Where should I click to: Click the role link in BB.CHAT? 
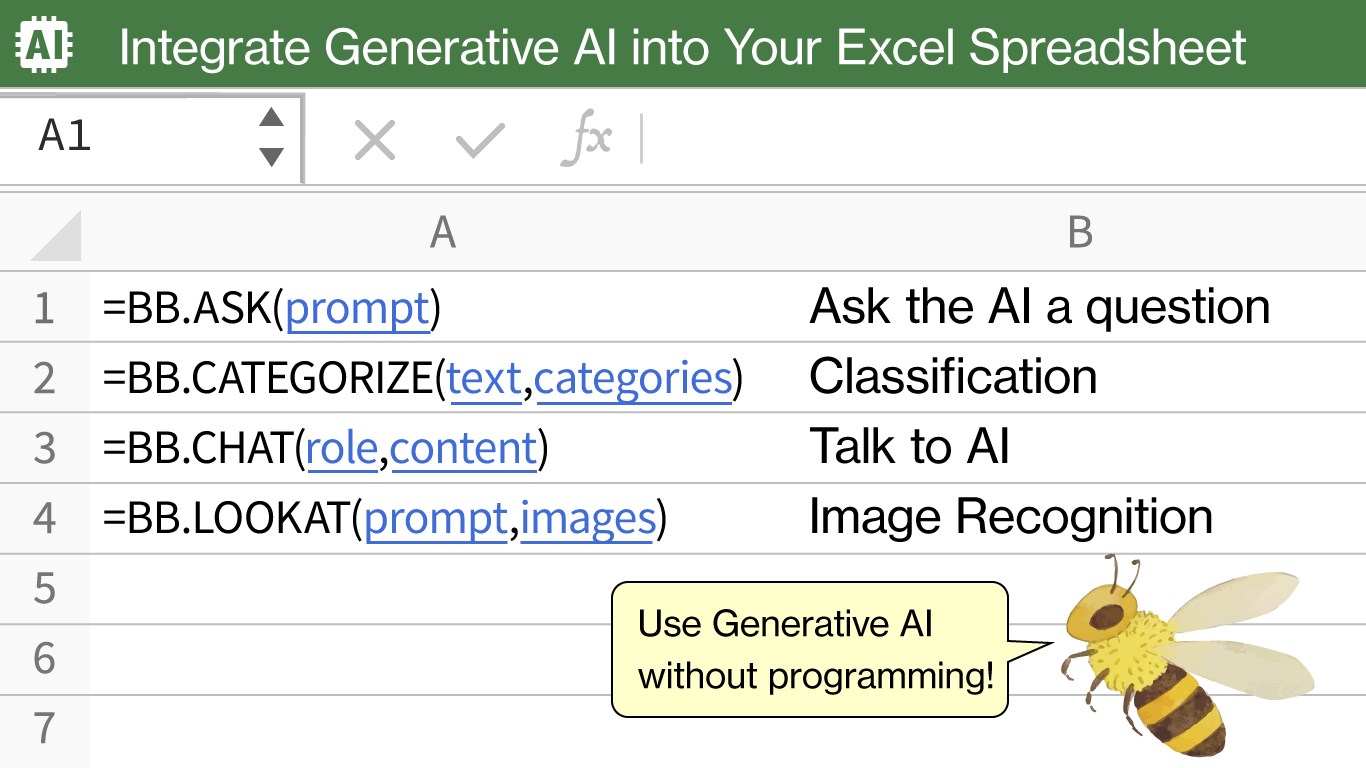click(x=341, y=448)
